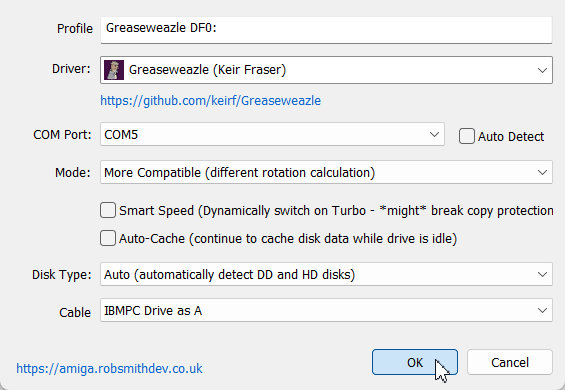Click the 'Auto (automatically detect DD and HD disks)' value
The width and height of the screenshot is (565, 390).
(230, 275)
